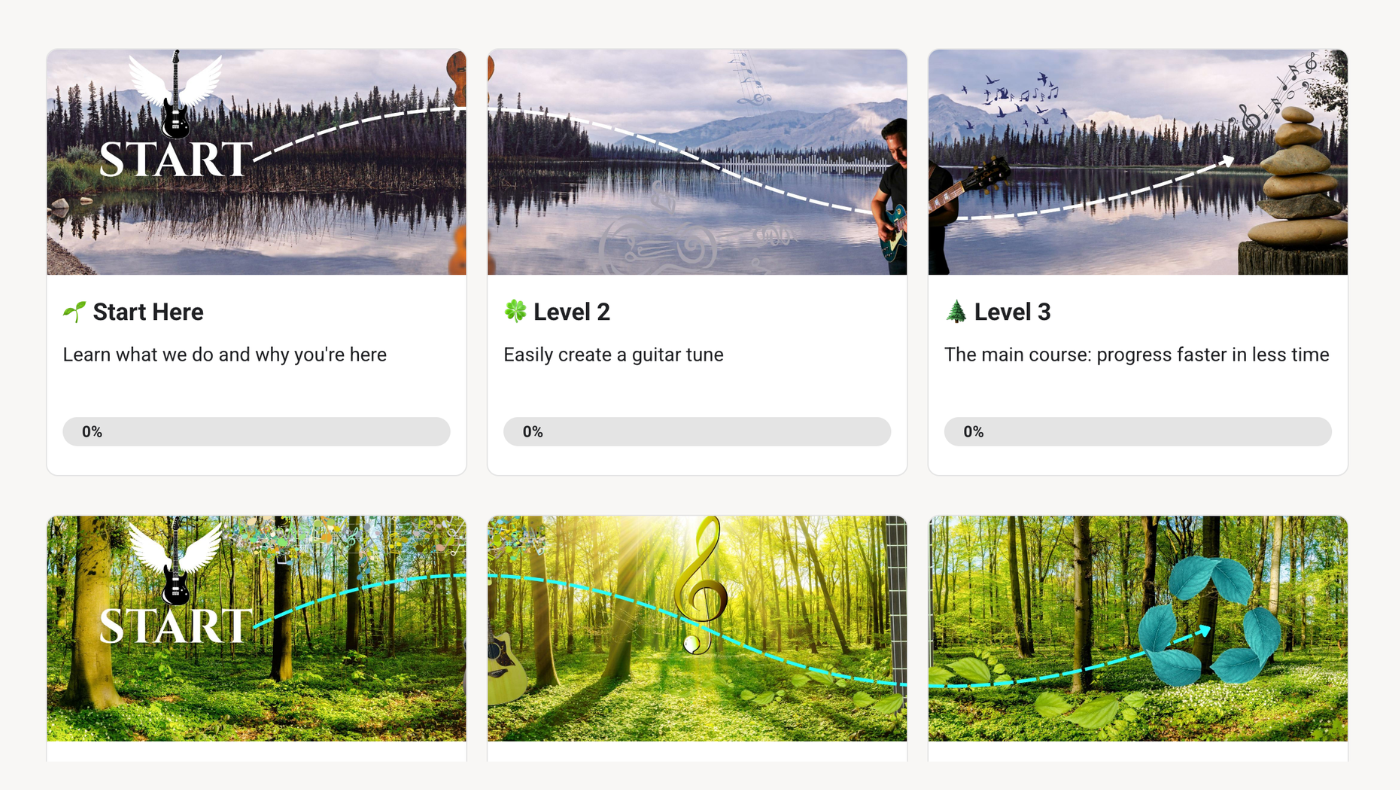This screenshot has height=790, width=1400.
Task: Click the winged guitar logo on lake banner
Action: (x=175, y=95)
